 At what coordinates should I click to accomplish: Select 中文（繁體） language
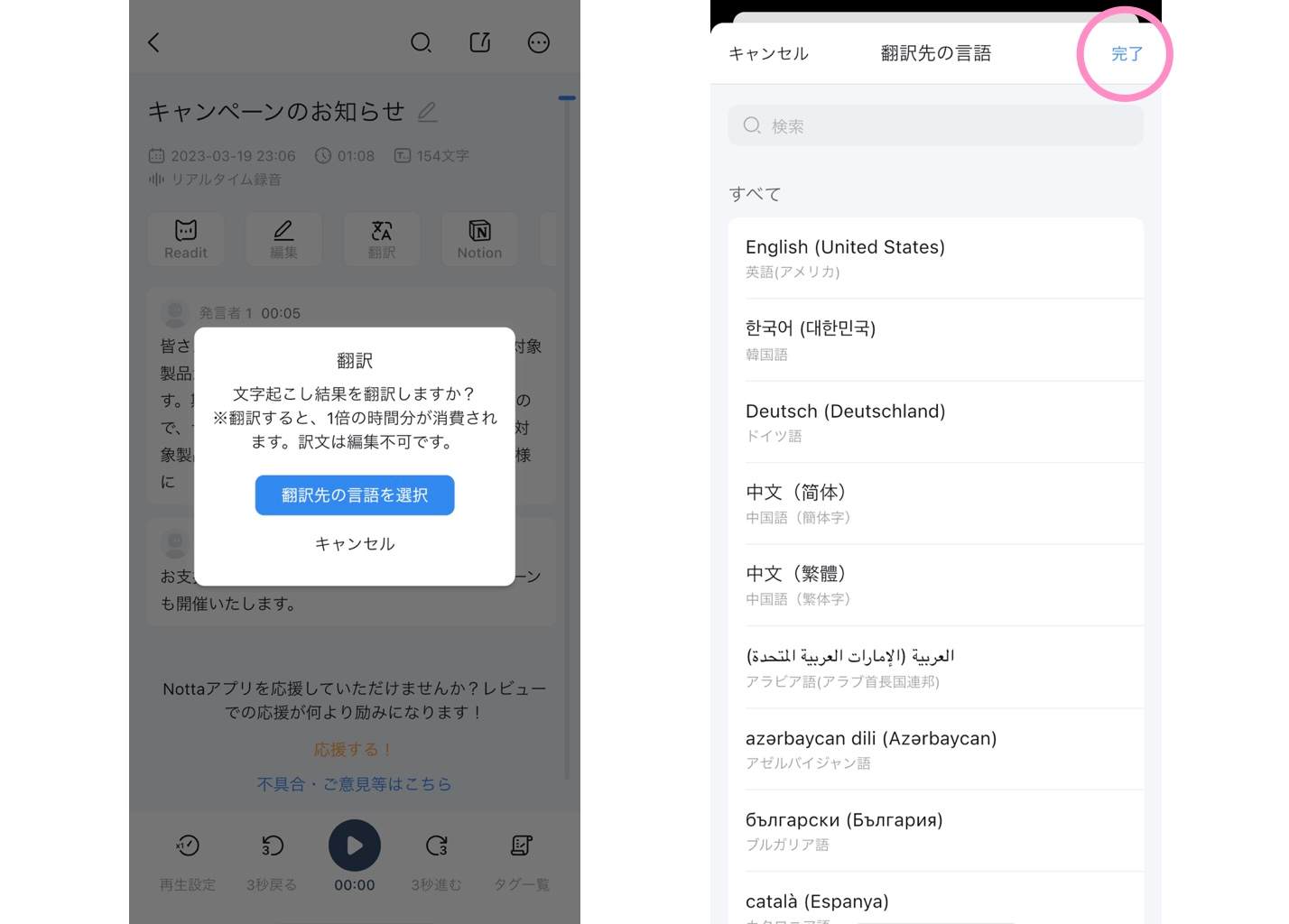(936, 586)
